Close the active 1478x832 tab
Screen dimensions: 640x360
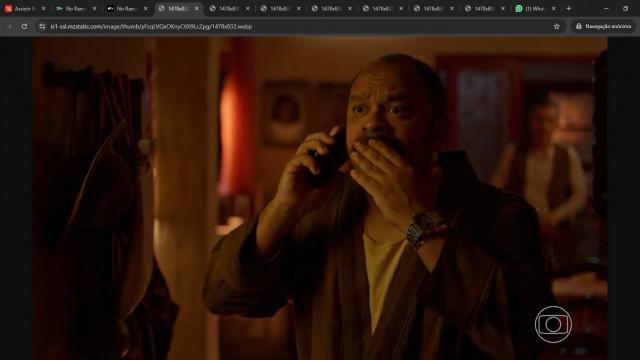[197, 9]
